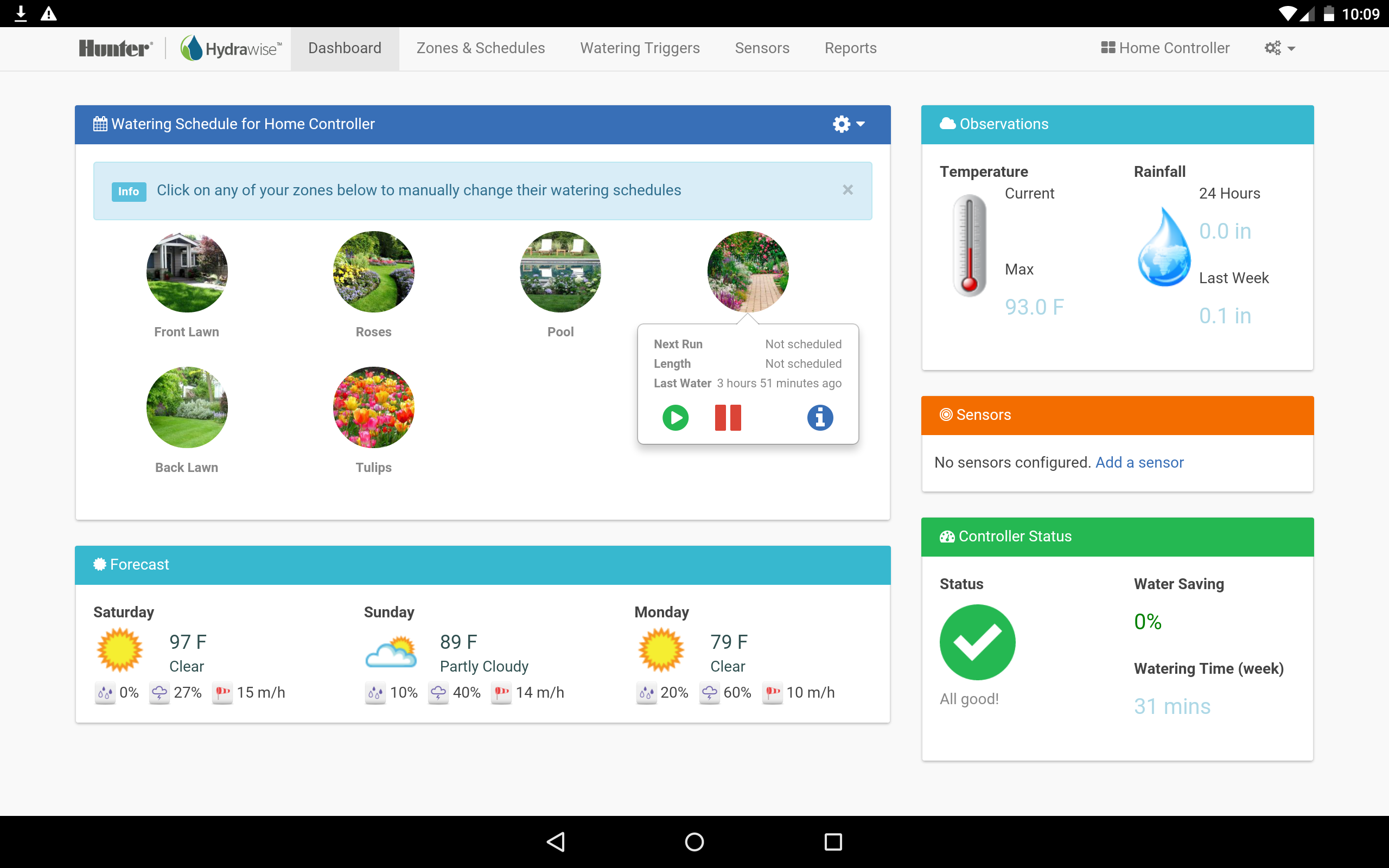Click the red pause button in zone popup

pyautogui.click(x=728, y=417)
